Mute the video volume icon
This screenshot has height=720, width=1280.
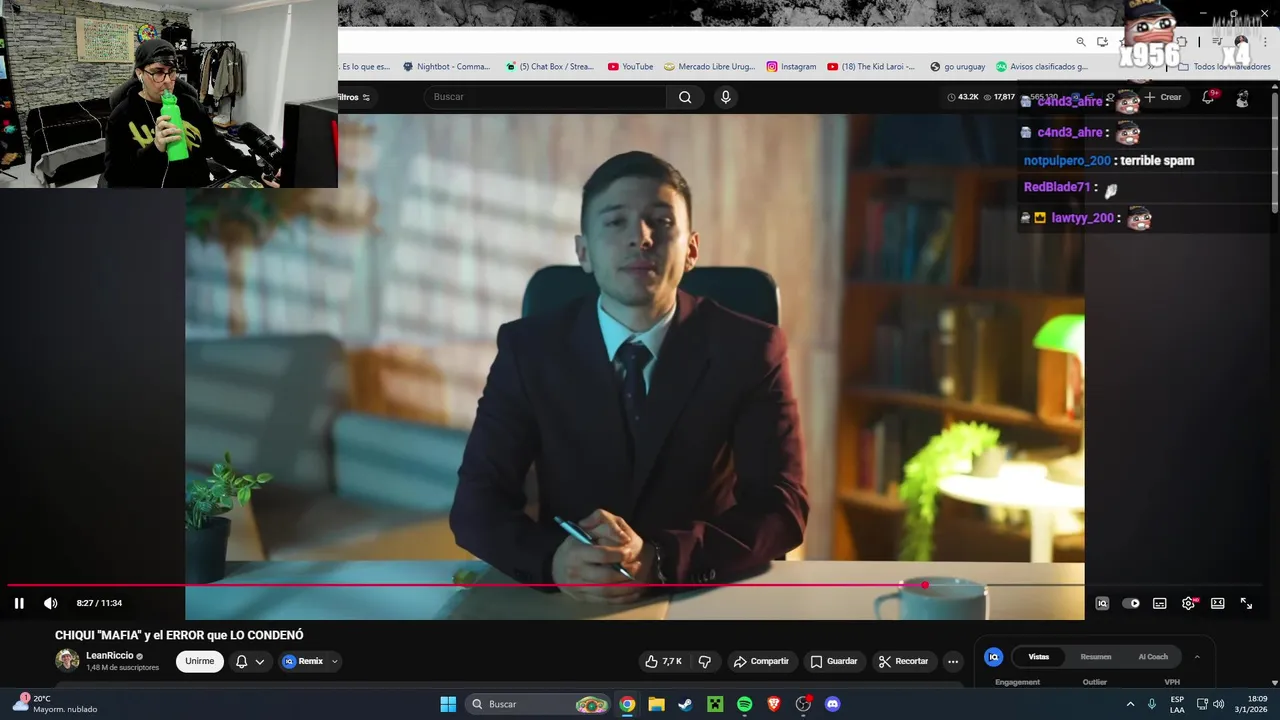point(50,603)
